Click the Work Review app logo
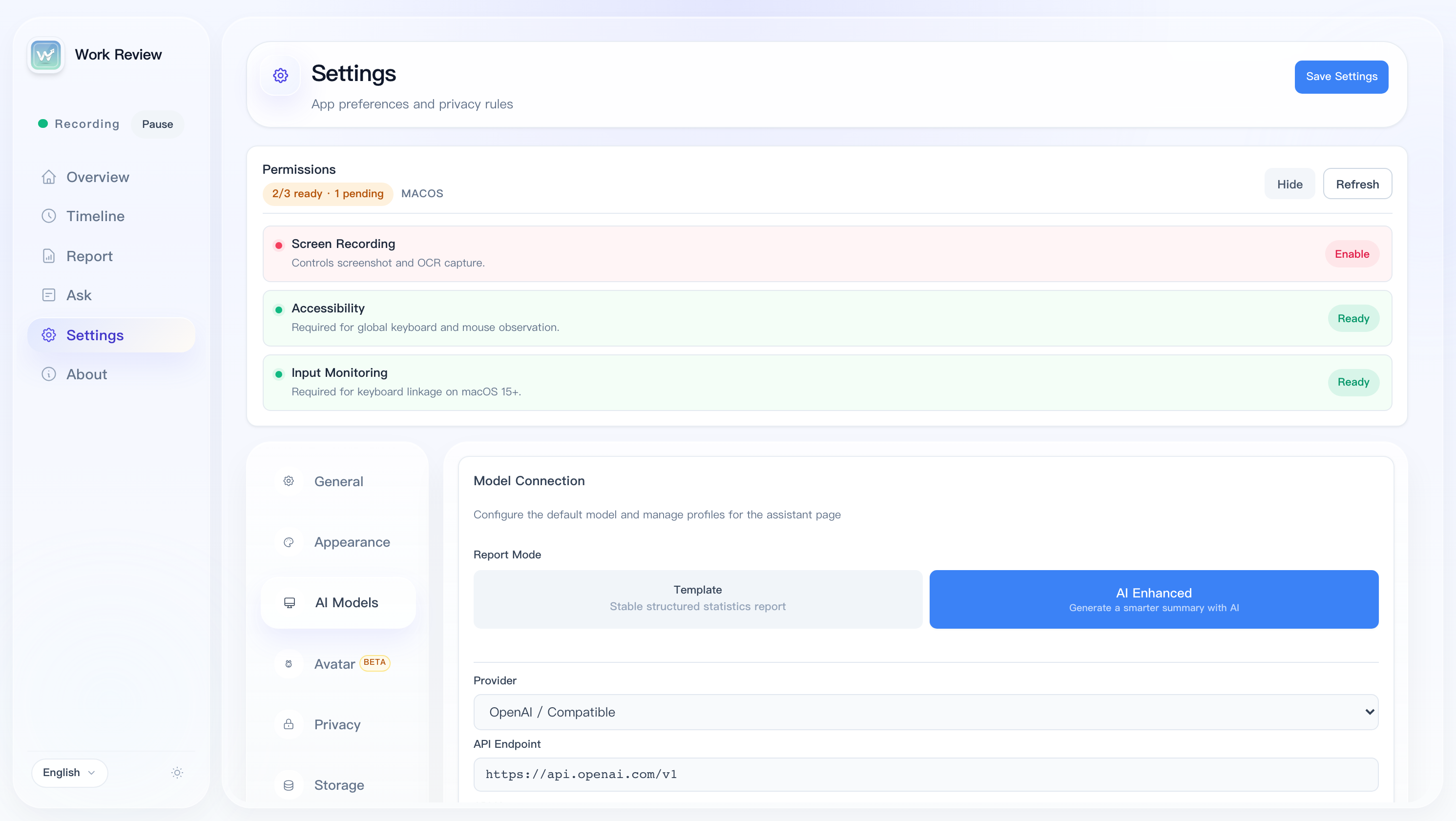Image resolution: width=1456 pixels, height=821 pixels. pyautogui.click(x=46, y=55)
